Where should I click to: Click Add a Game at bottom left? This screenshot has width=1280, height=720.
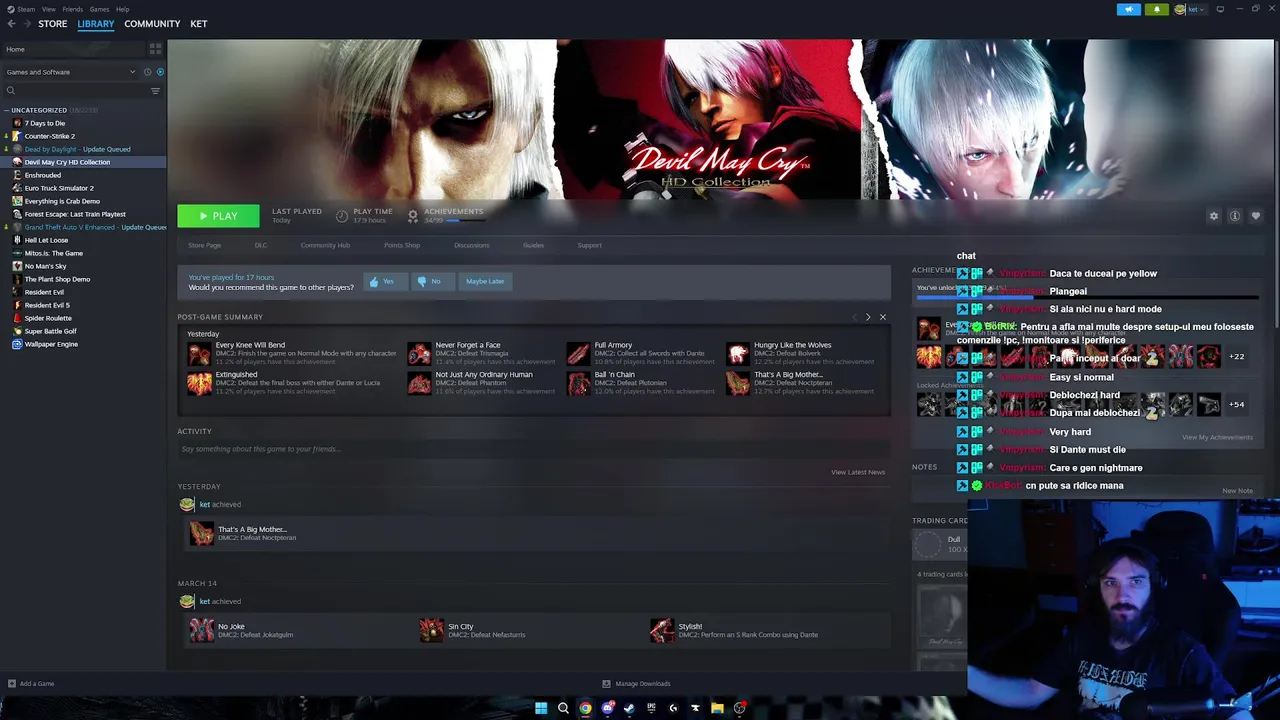[31, 684]
